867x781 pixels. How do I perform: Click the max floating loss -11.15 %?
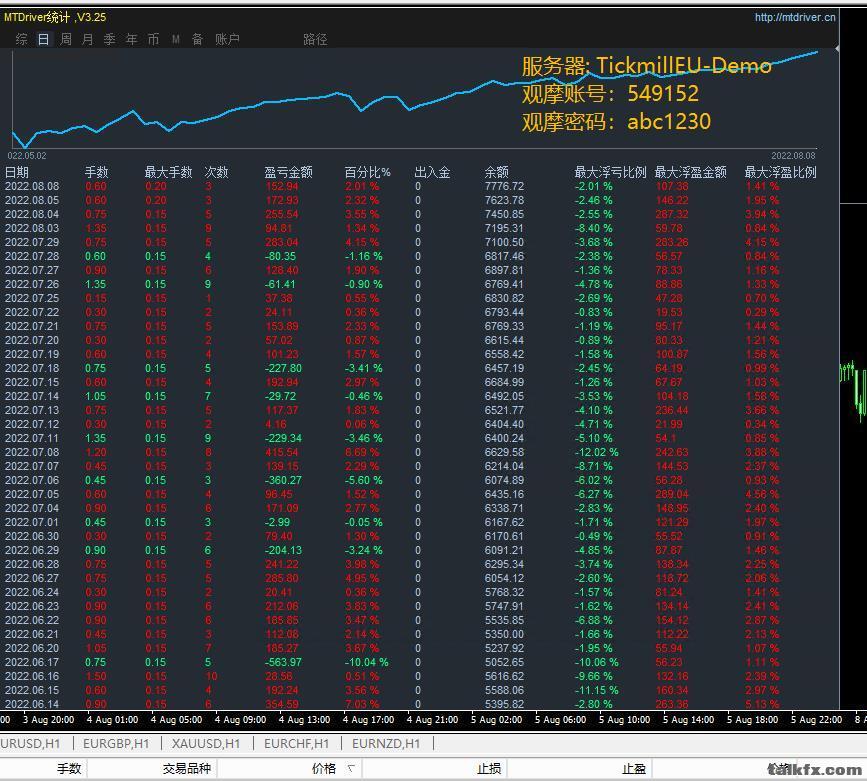597,690
